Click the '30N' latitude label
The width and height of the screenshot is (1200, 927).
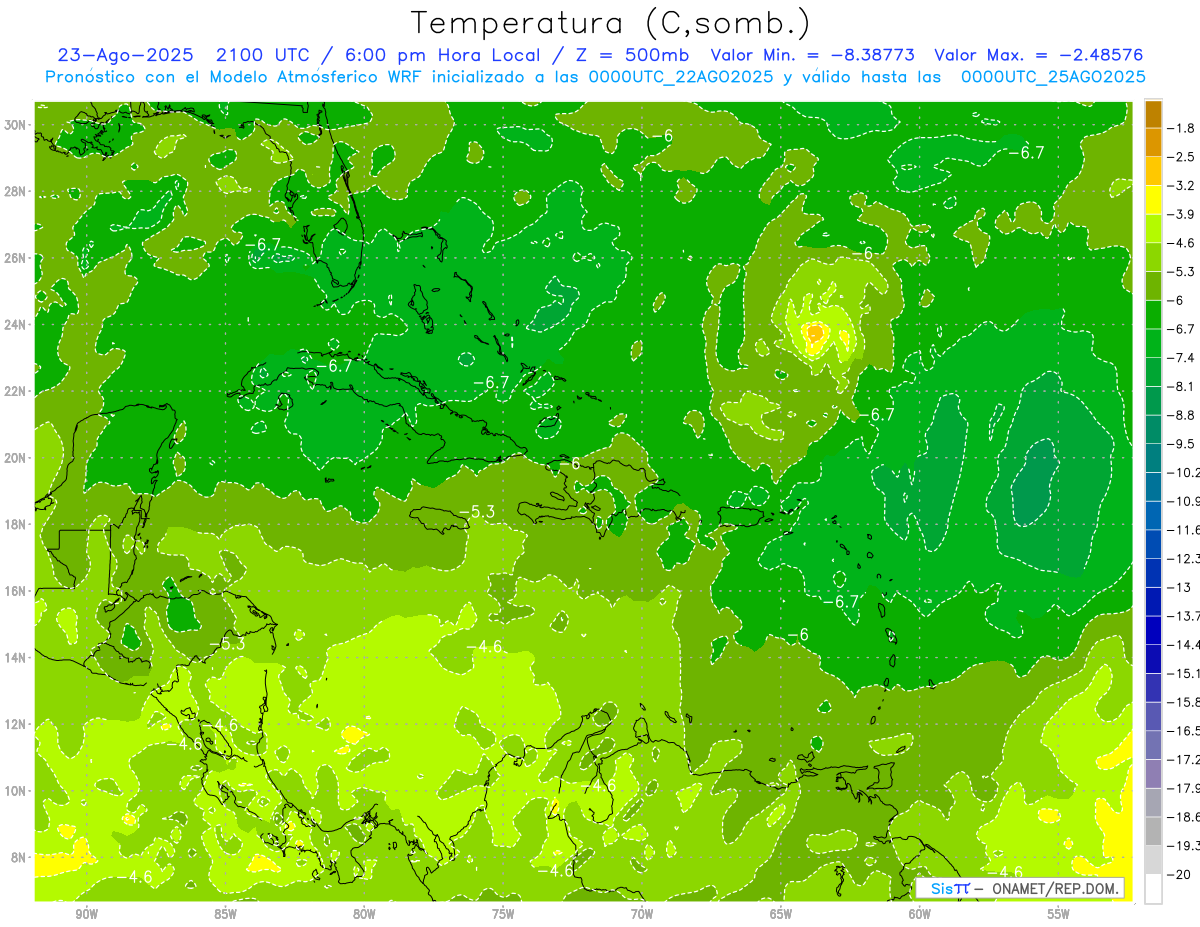tap(16, 125)
